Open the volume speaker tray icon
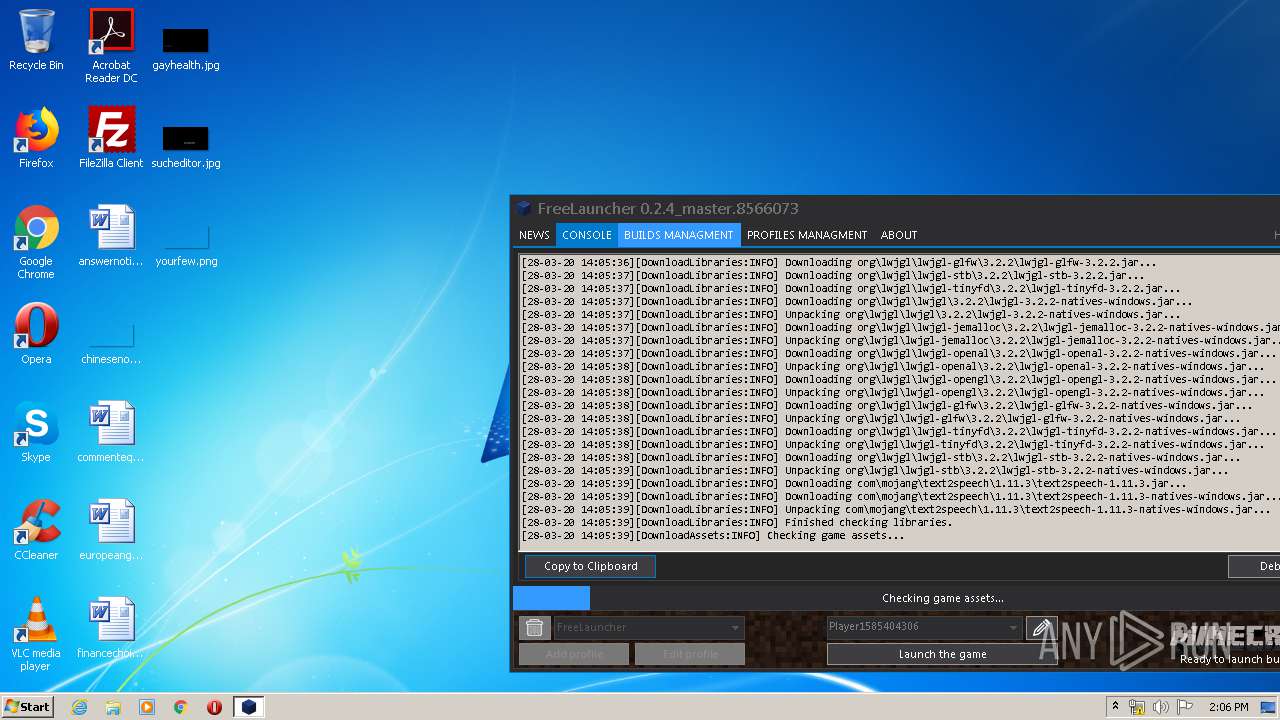Screen dimensions: 1280x720 1161,707
